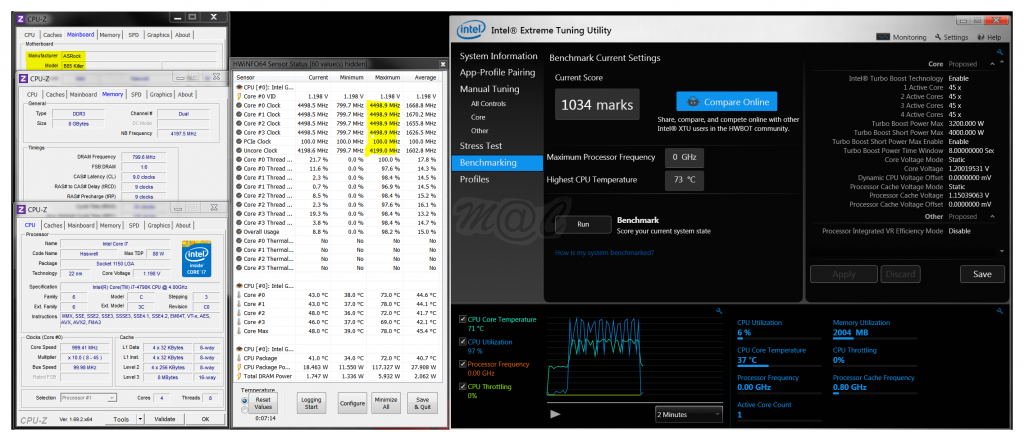1024x440 pixels.
Task: Click wrench icon in the monitor stats panel
Action: tap(999, 311)
